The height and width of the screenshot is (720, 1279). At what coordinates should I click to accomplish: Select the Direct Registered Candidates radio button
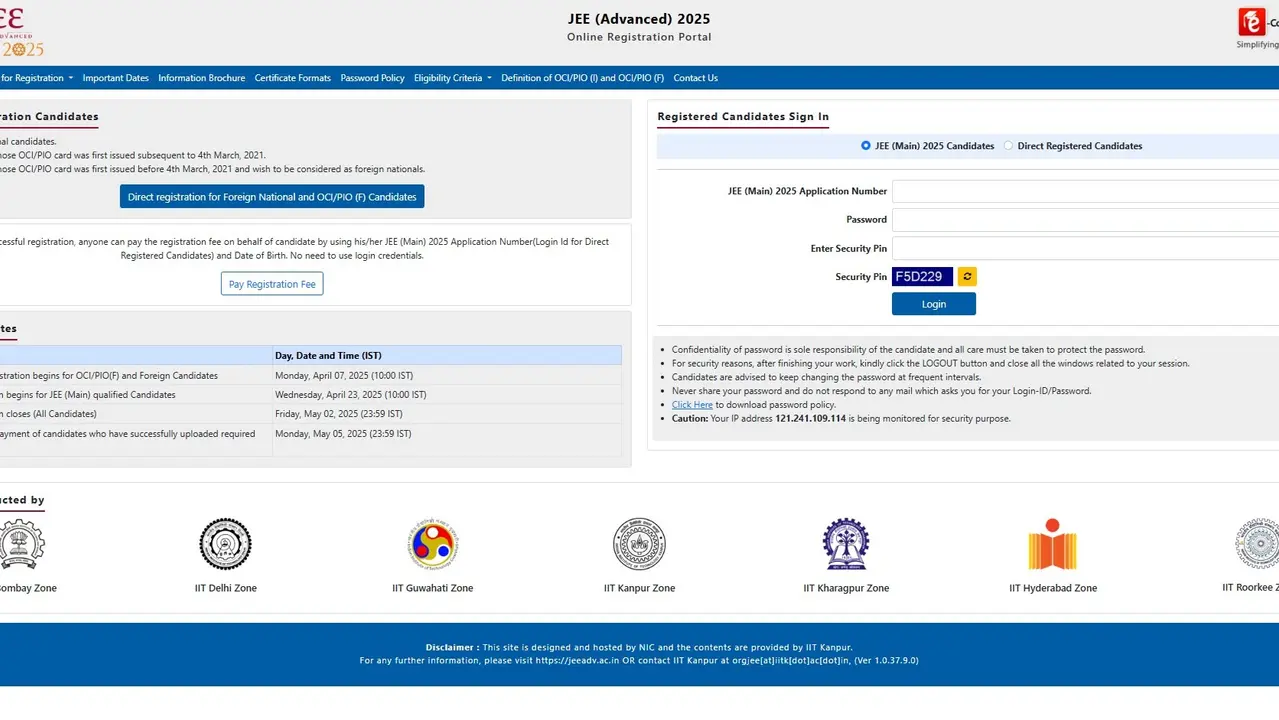click(1007, 145)
